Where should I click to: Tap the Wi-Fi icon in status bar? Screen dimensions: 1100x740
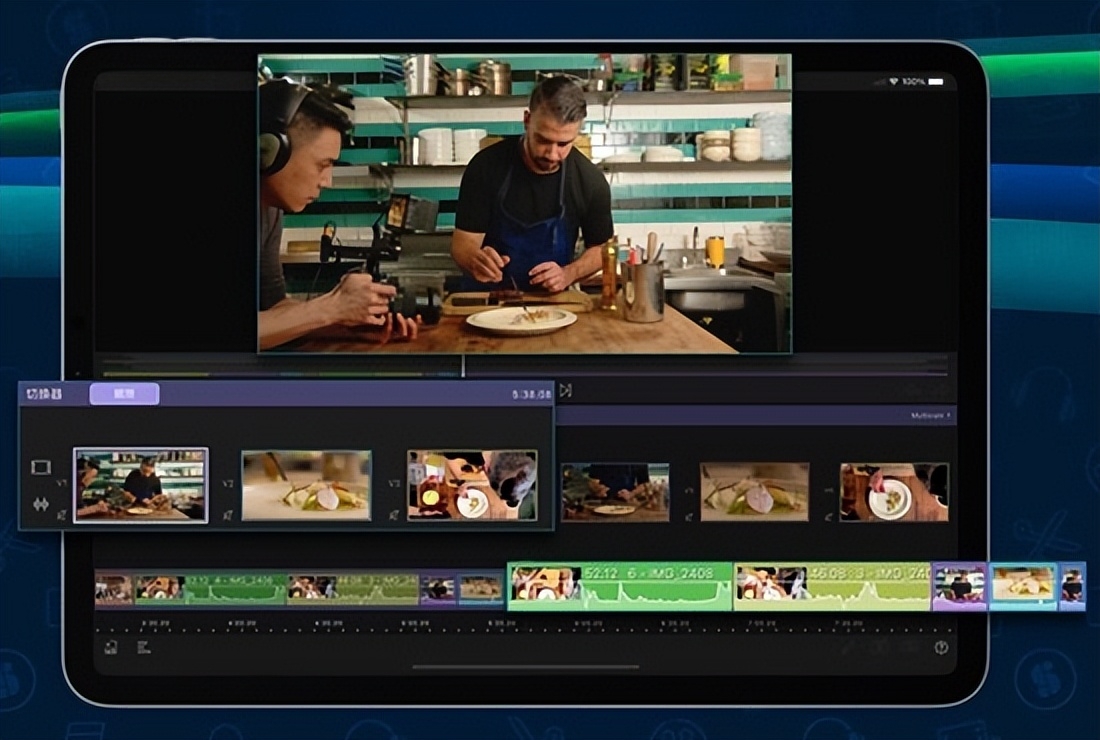click(894, 82)
